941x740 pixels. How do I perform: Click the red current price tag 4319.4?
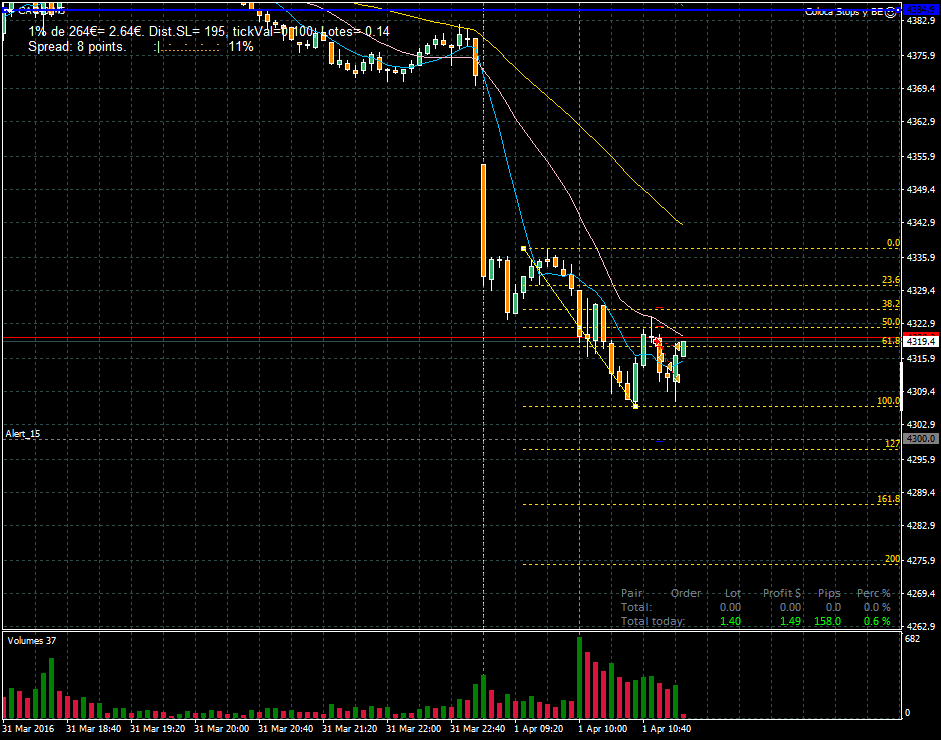tap(919, 341)
